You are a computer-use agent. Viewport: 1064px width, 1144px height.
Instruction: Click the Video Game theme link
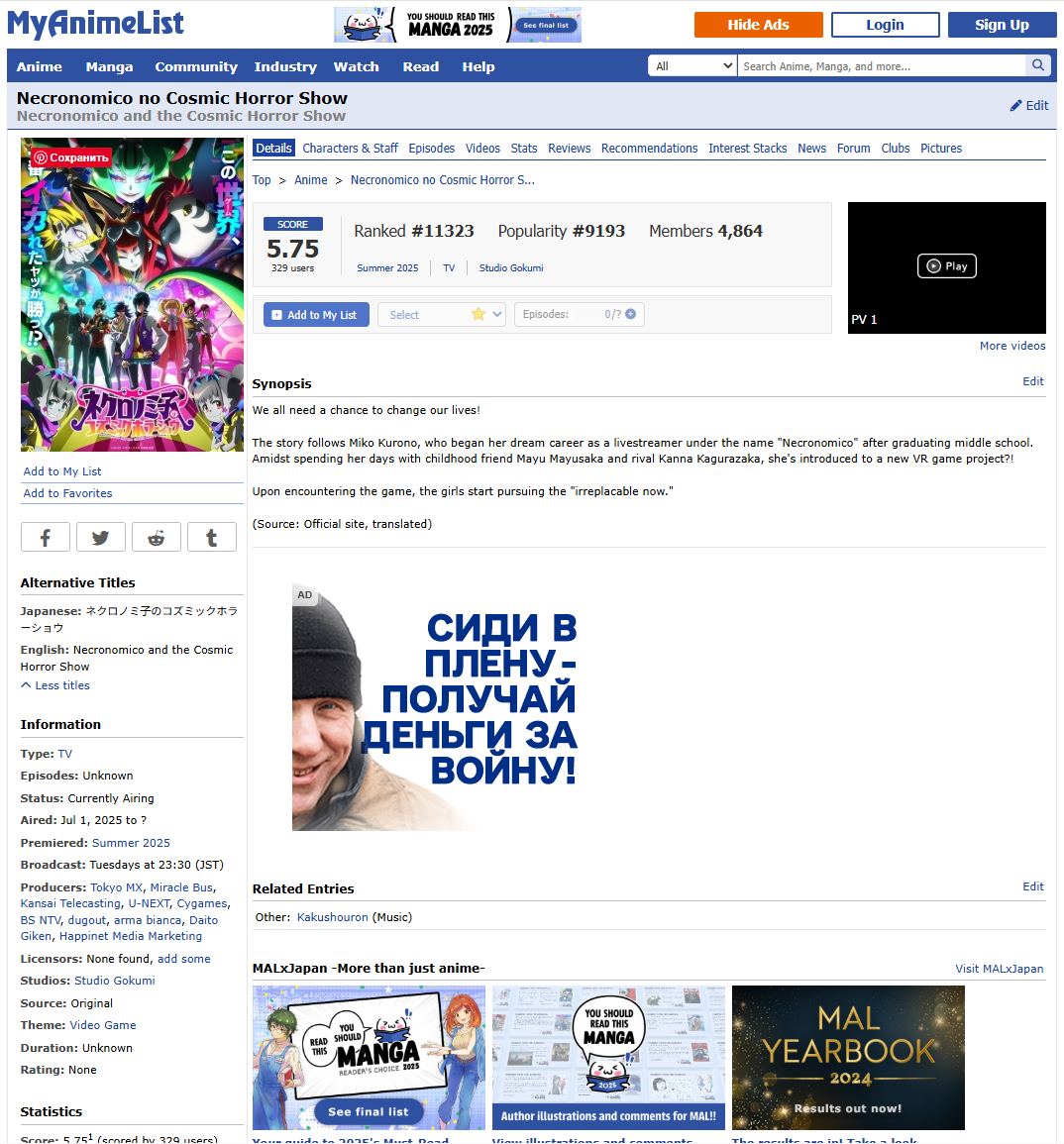pos(103,1025)
